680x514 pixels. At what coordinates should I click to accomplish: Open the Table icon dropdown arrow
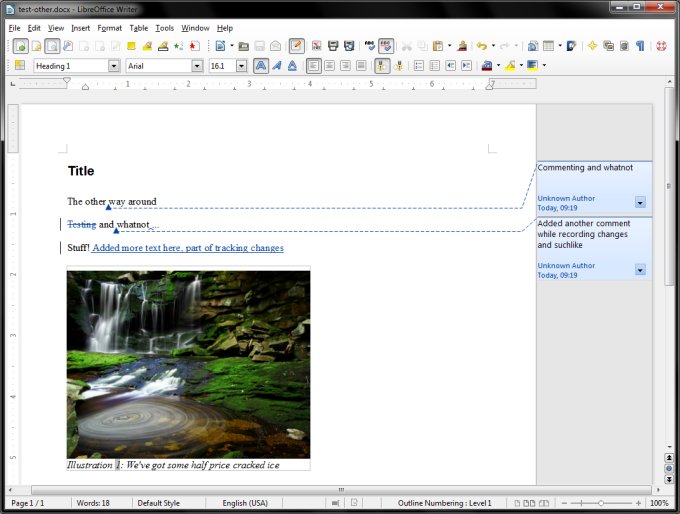(560, 46)
